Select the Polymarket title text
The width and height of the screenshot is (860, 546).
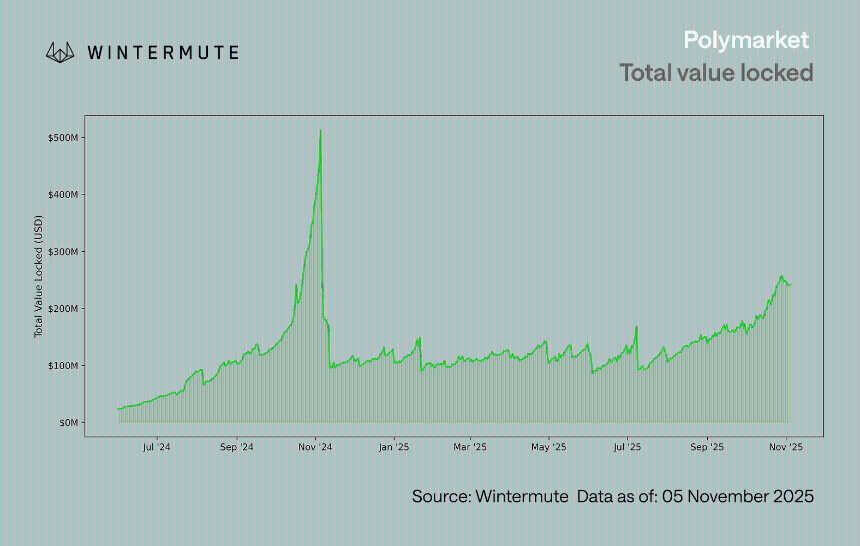pos(746,40)
